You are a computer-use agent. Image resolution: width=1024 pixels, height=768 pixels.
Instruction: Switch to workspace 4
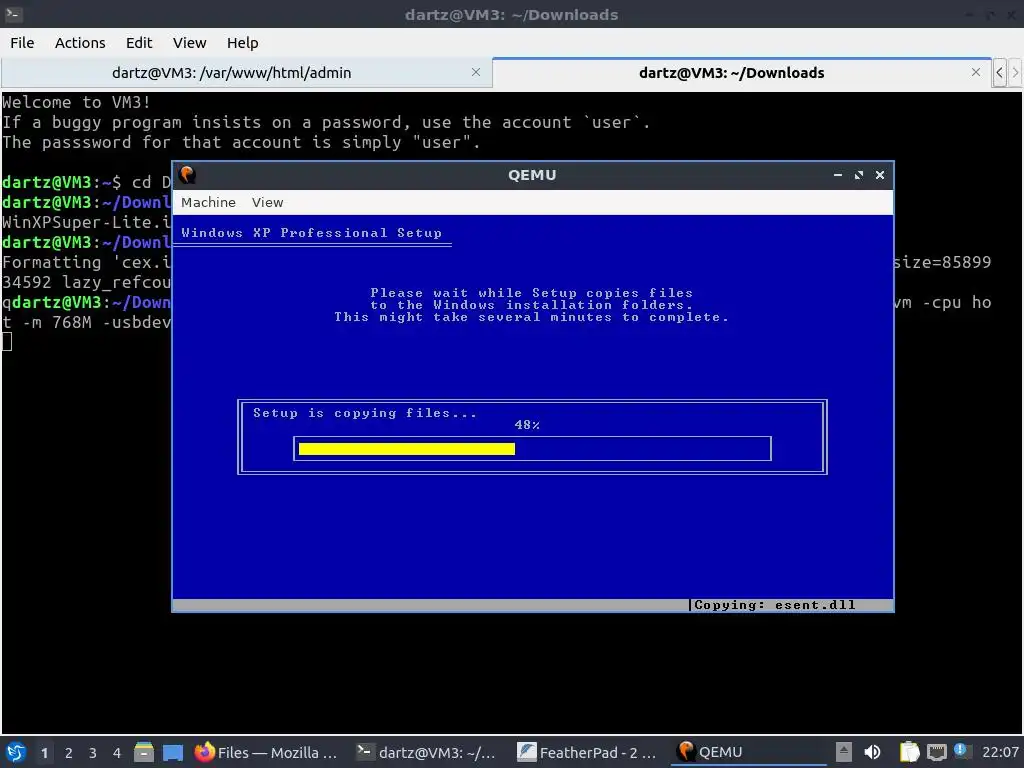pos(117,753)
